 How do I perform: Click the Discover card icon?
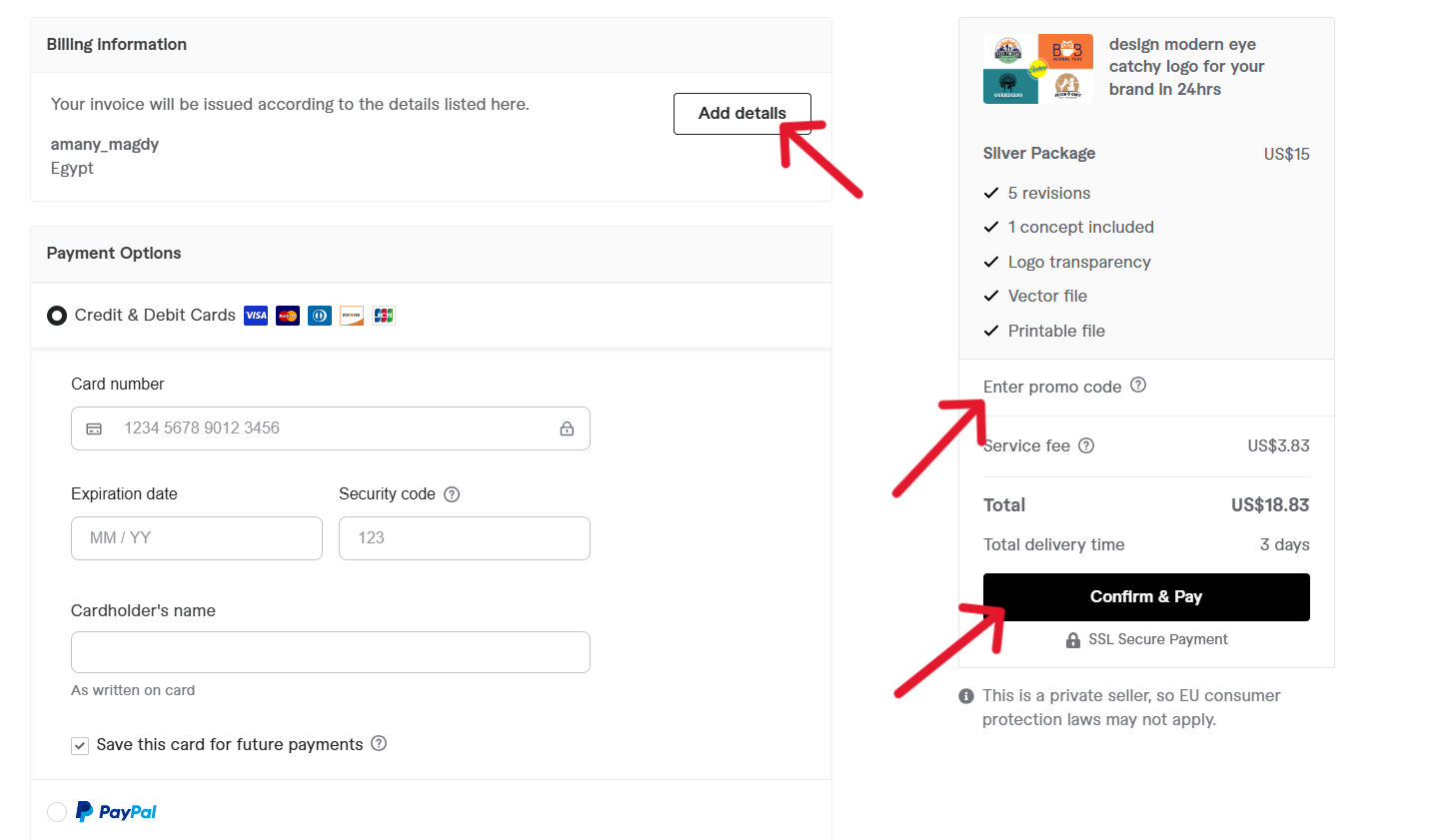352,316
